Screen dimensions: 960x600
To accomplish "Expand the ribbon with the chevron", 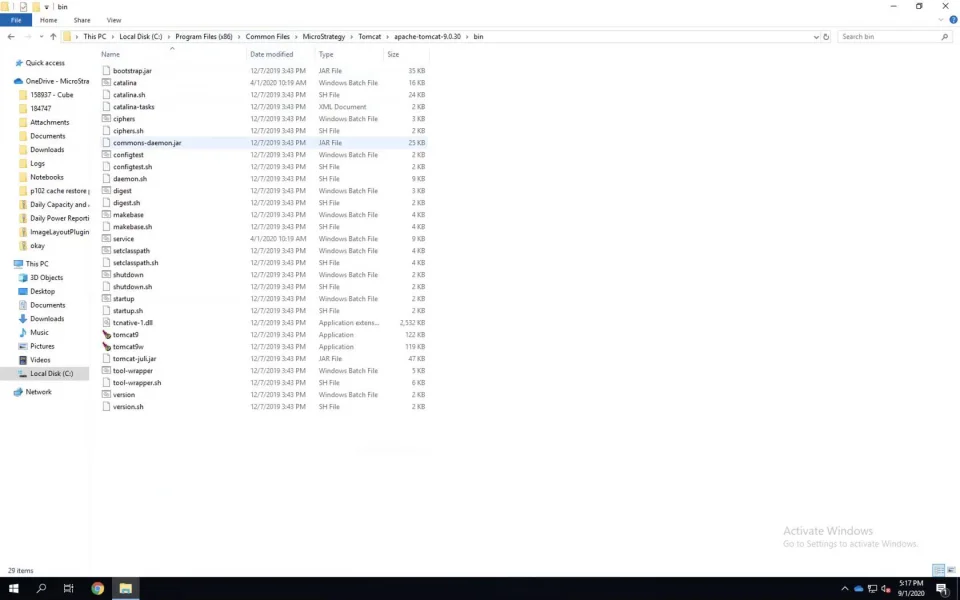I will click(941, 20).
